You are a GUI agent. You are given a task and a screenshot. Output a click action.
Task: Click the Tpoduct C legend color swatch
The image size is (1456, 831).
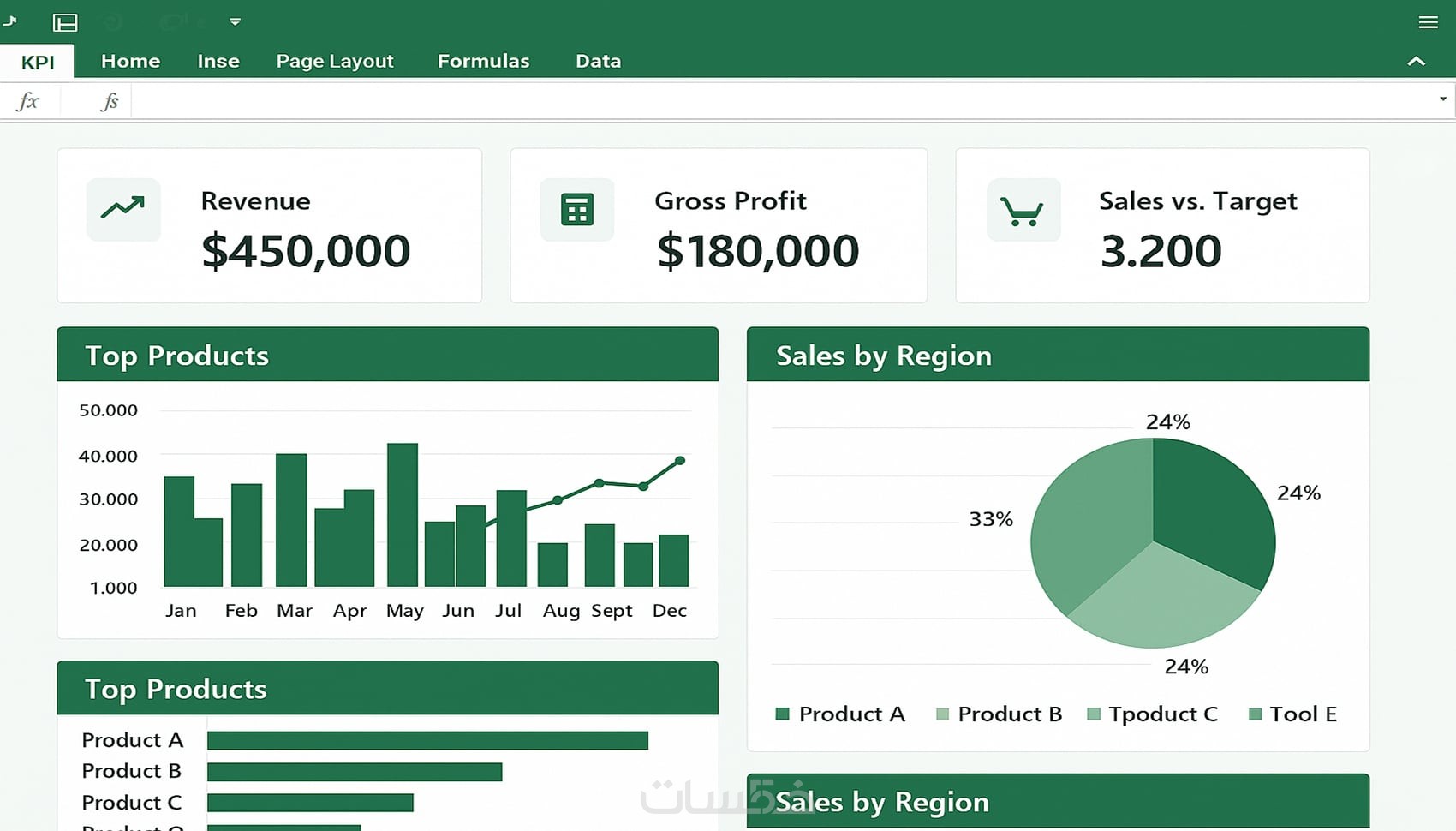[x=1094, y=714]
